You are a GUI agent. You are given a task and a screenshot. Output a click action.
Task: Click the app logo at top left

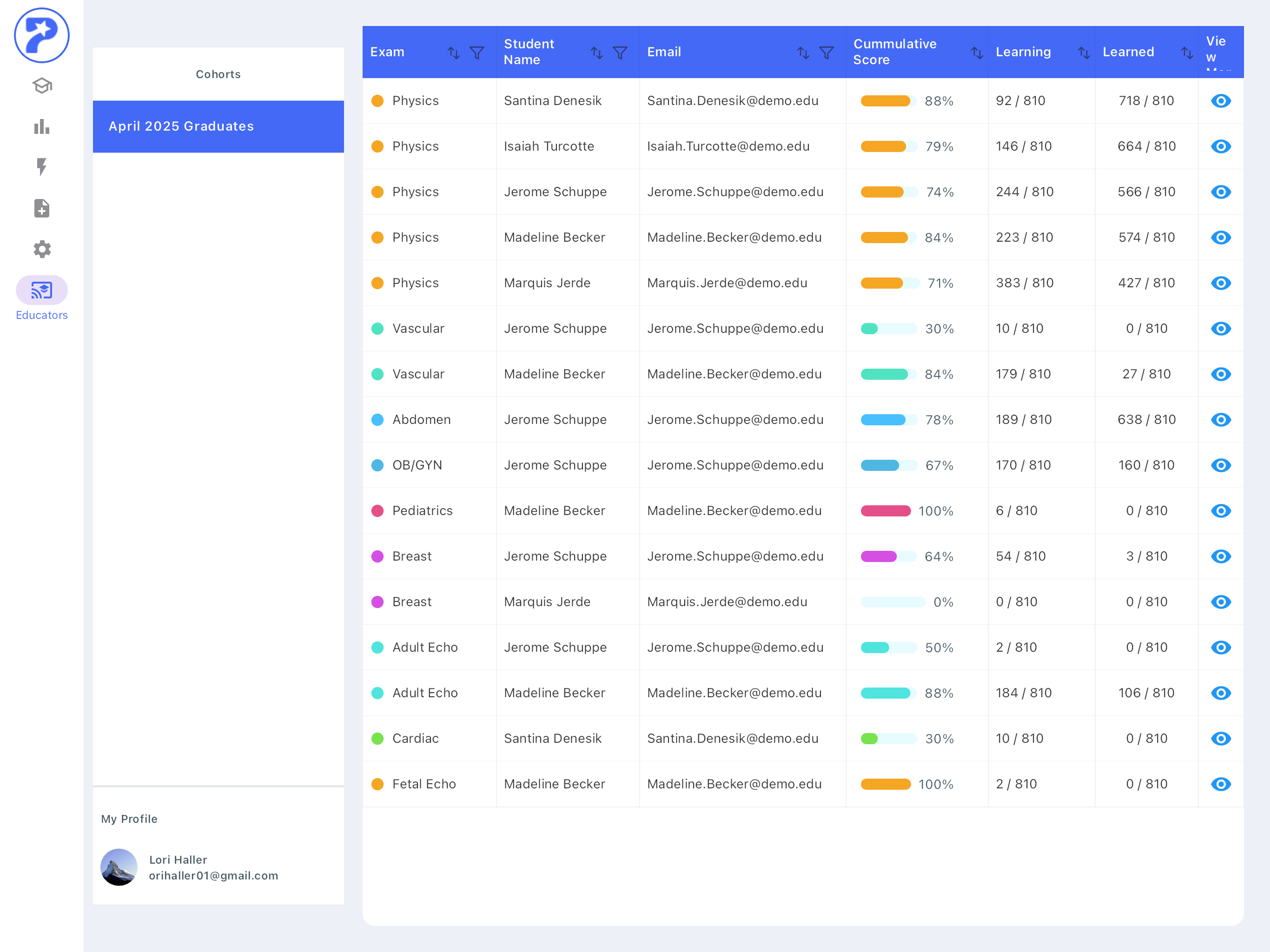(x=41, y=35)
